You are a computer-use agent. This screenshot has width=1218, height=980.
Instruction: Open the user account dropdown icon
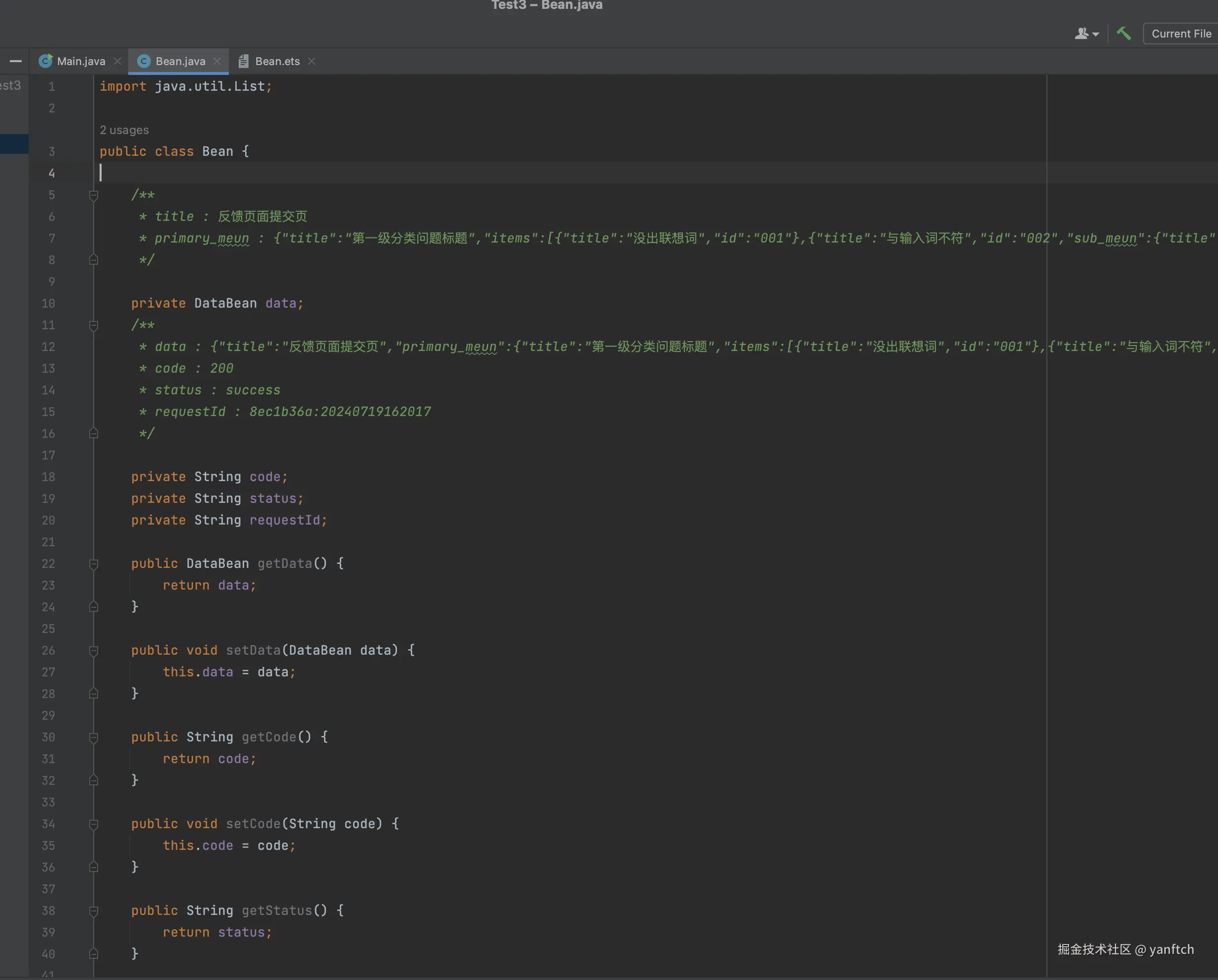[1086, 34]
